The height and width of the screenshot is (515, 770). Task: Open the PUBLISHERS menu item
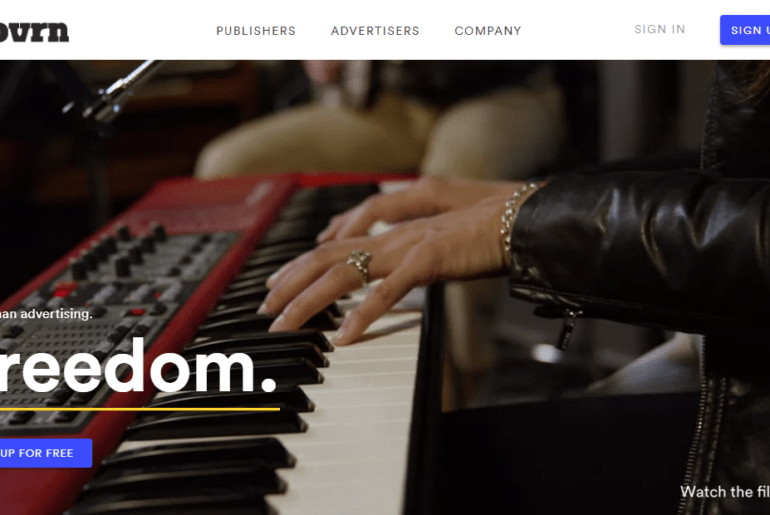256,31
